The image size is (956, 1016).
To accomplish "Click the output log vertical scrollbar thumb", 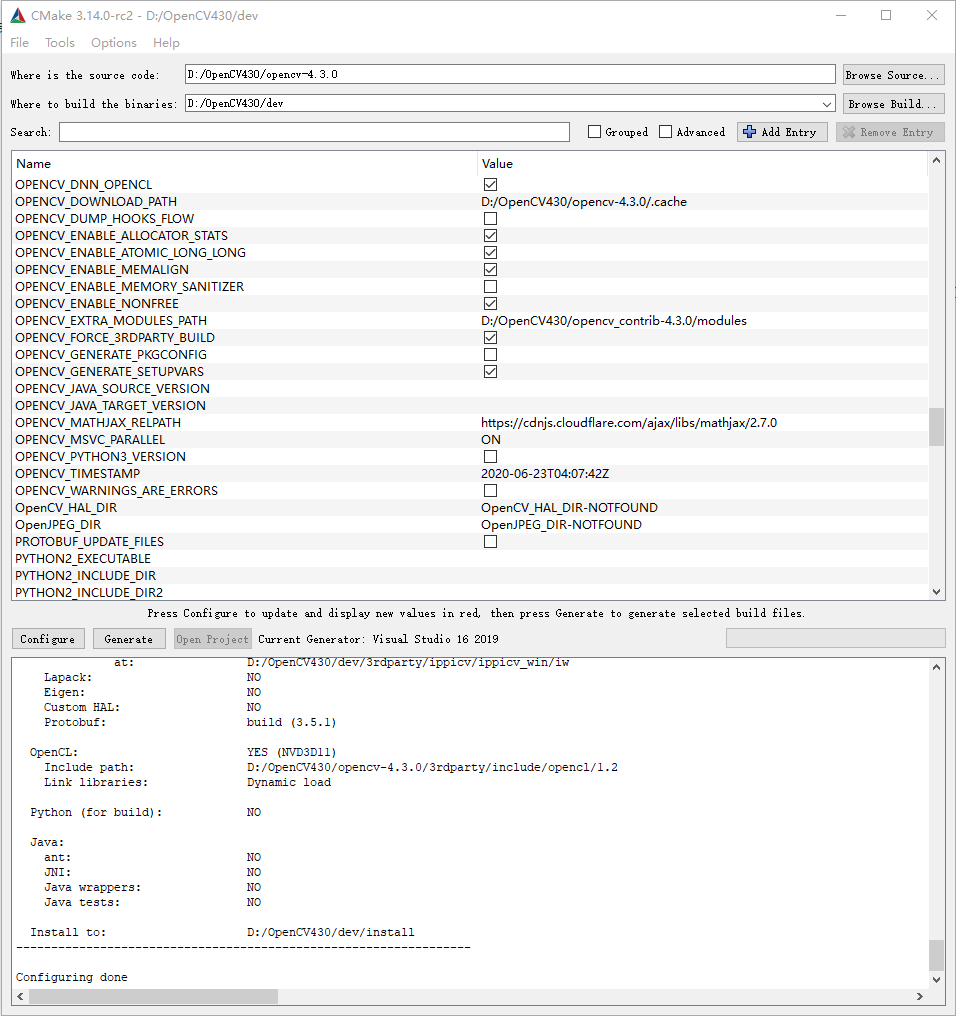I will 936,955.
